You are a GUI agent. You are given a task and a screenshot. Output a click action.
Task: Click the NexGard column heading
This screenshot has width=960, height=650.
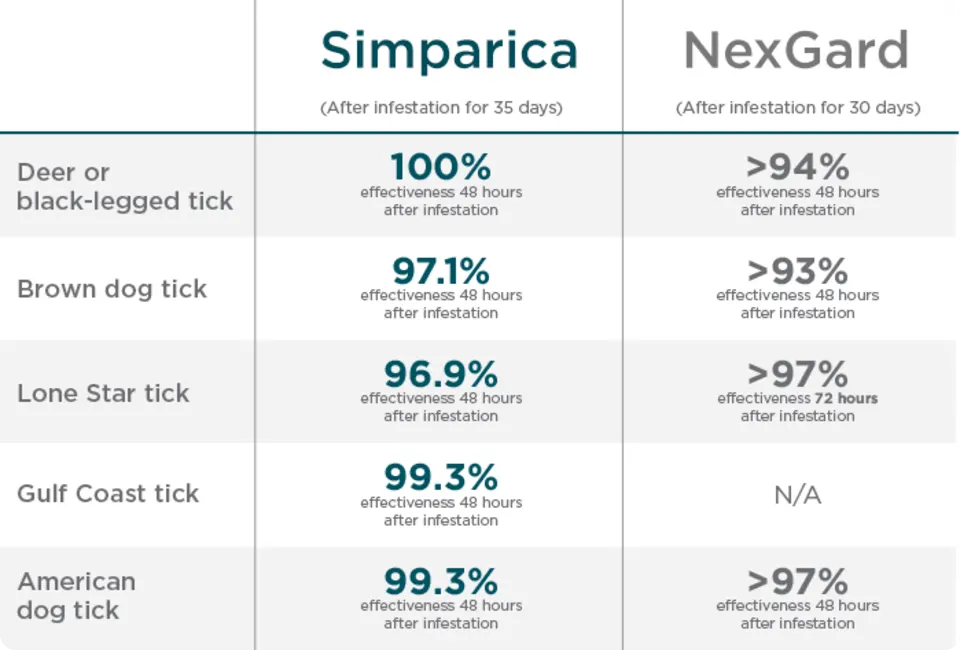796,51
